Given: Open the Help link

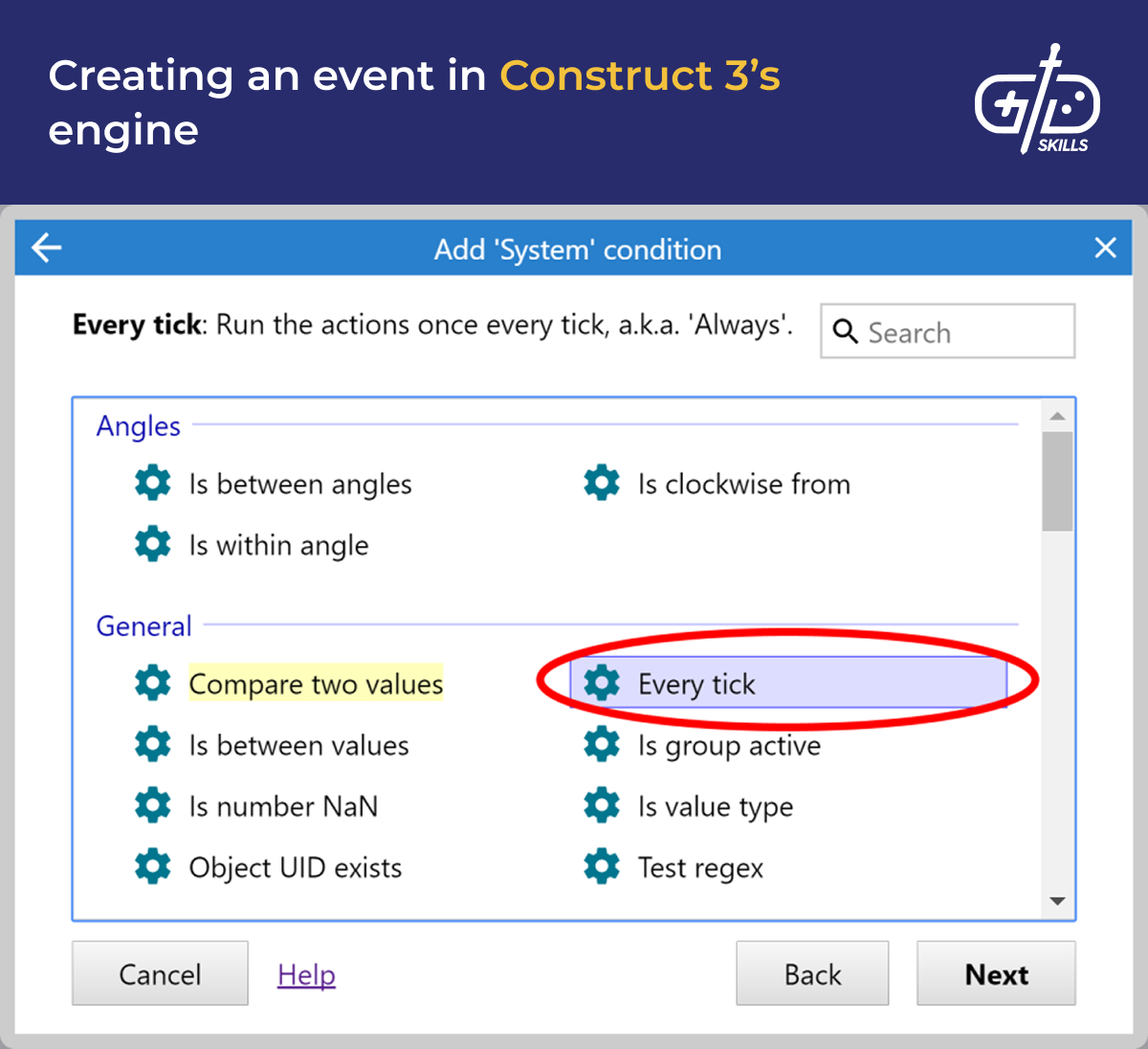Looking at the screenshot, I should 306,973.
